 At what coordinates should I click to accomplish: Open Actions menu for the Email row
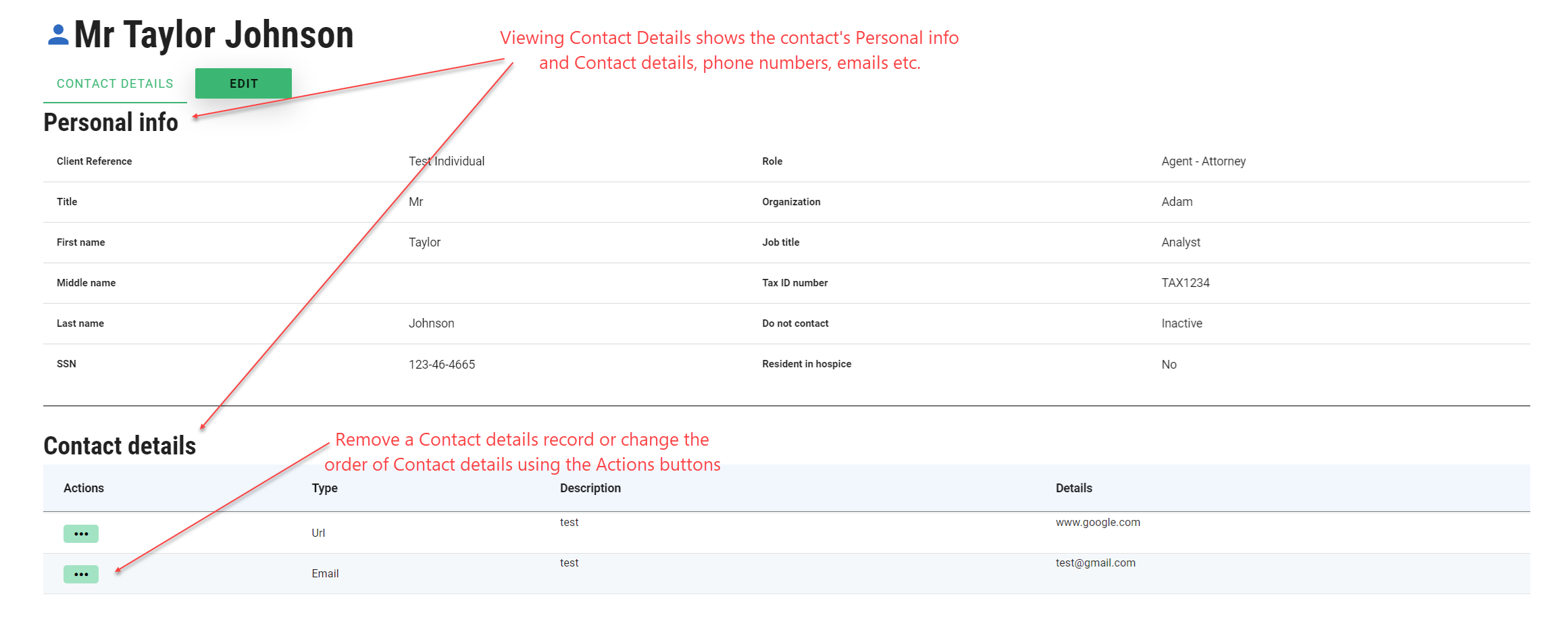click(81, 574)
